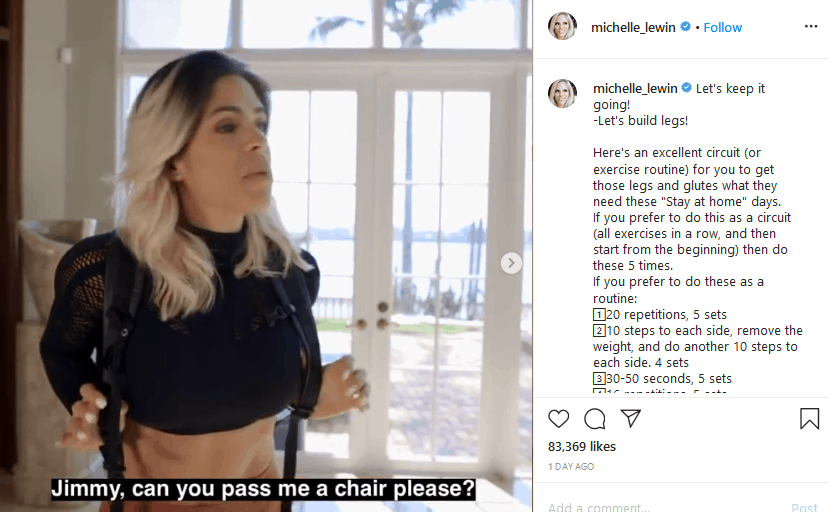Click the Post comment button
The width and height of the screenshot is (828, 512).
click(804, 507)
